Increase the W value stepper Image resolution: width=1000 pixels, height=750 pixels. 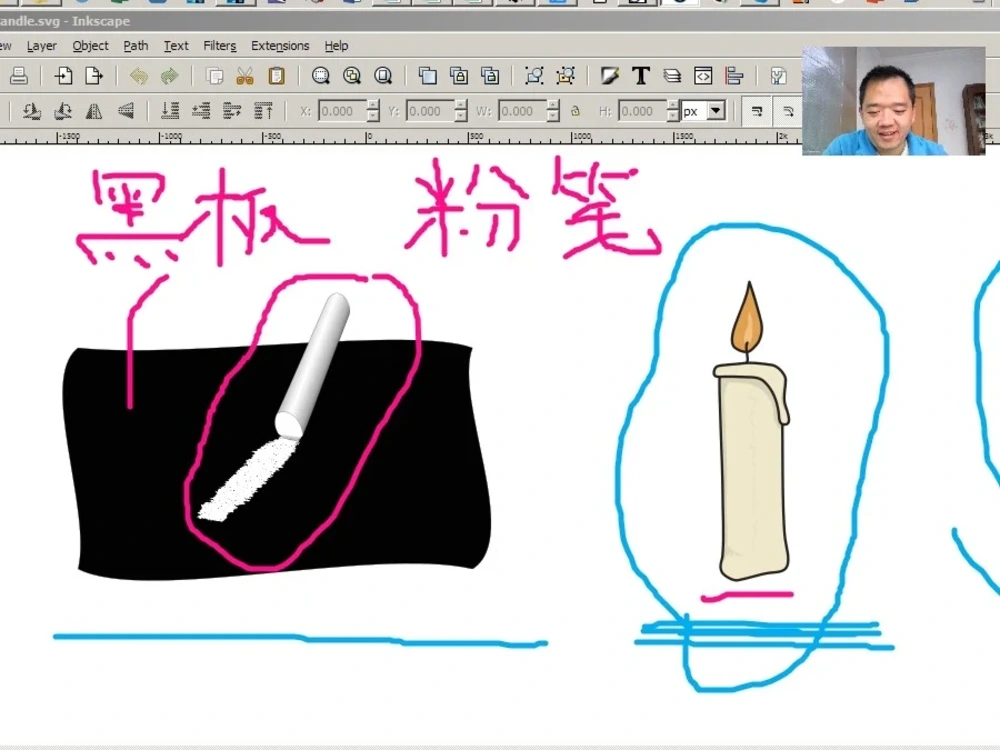[x=554, y=105]
